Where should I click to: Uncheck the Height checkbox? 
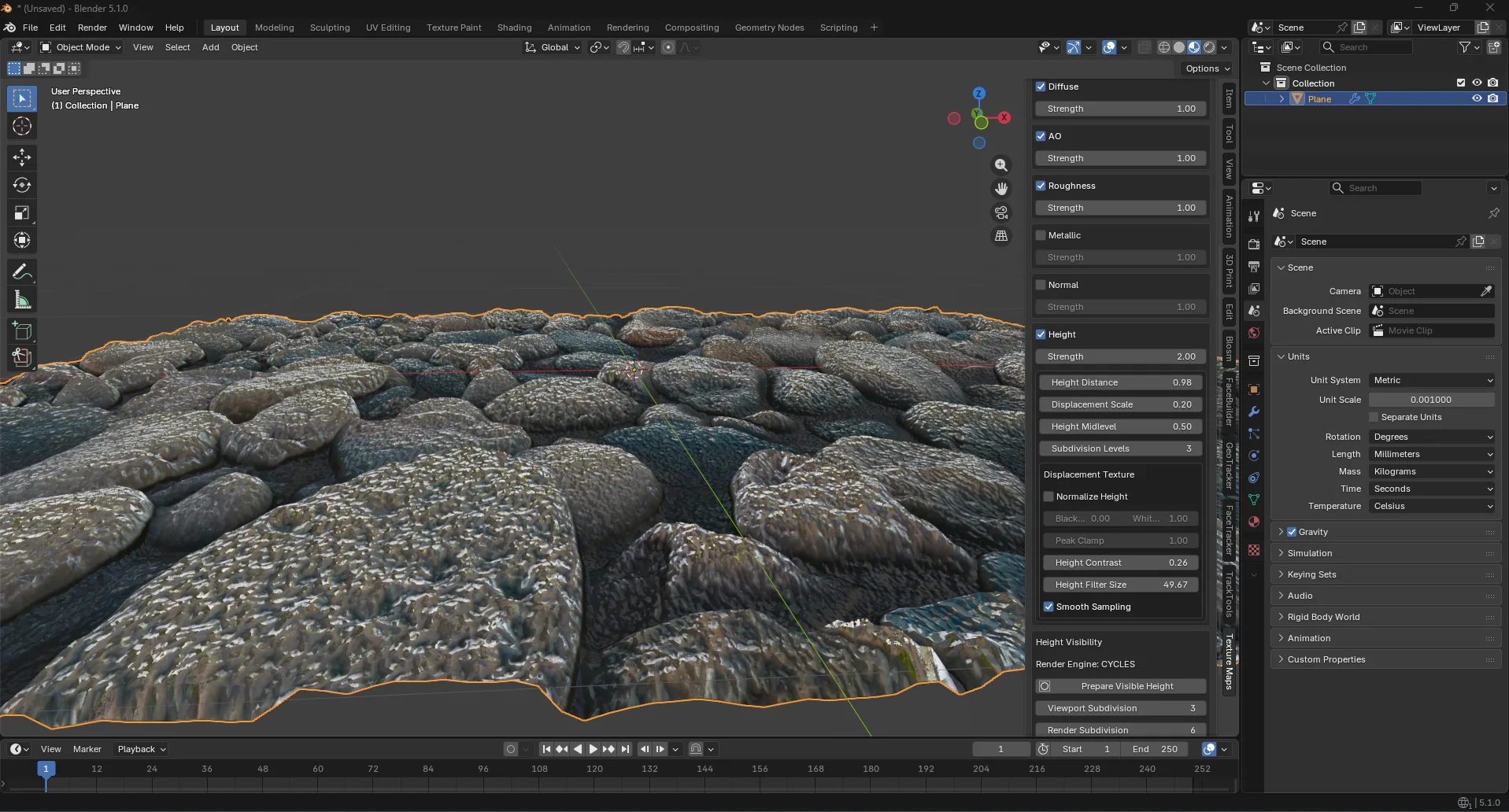coord(1041,334)
